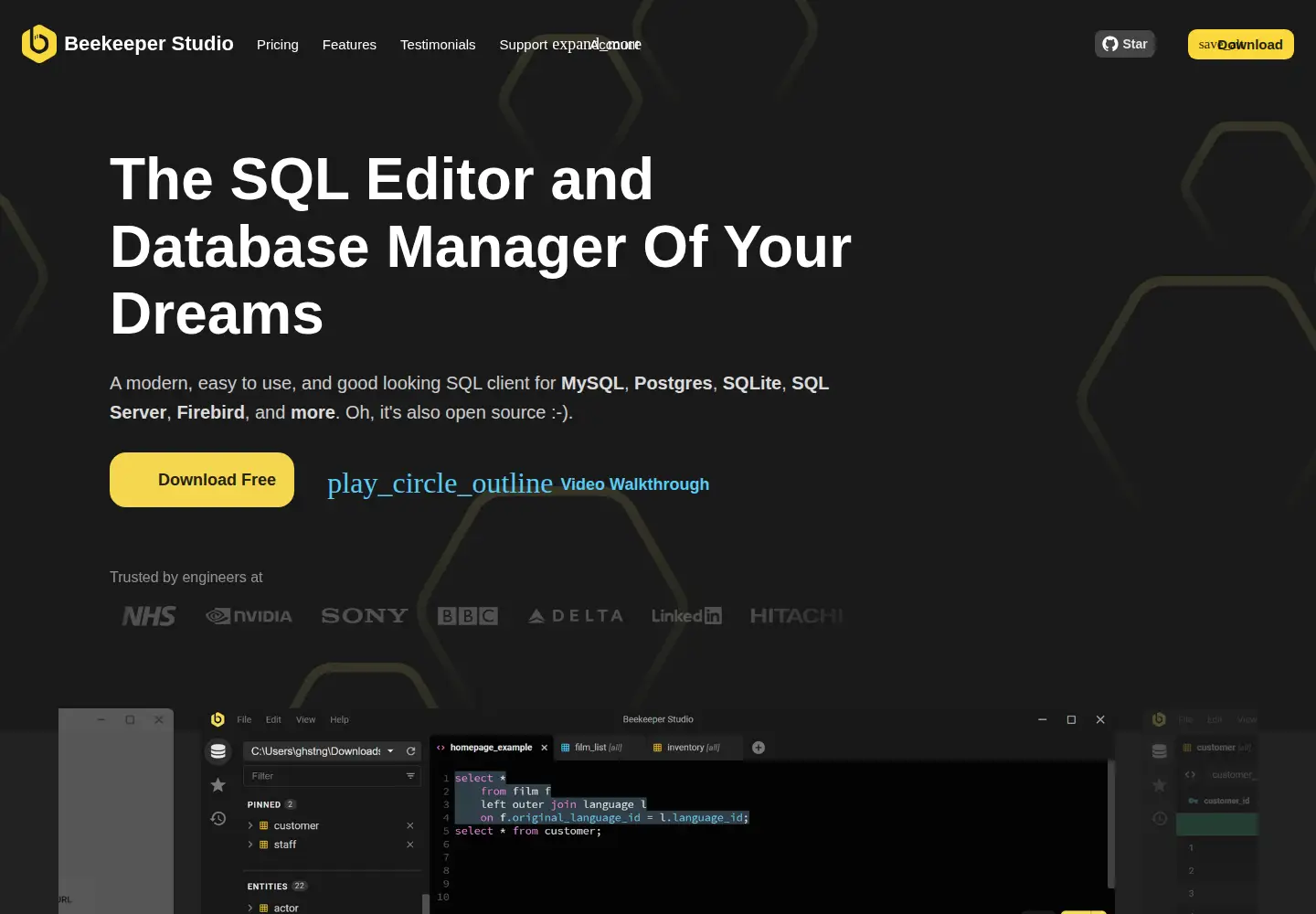
Task: Click the LinkedIn logo
Action: 686,616
